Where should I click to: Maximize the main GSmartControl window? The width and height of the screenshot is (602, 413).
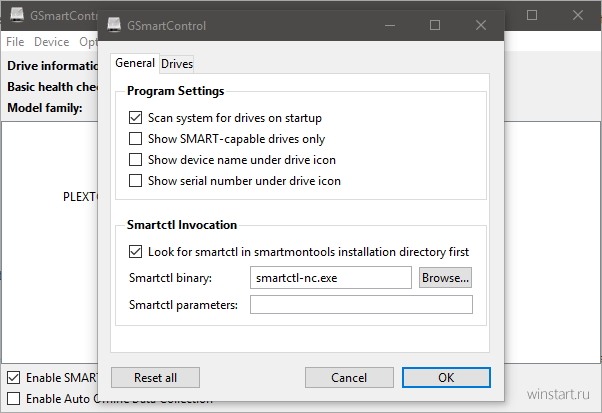pyautogui.click(x=532, y=15)
